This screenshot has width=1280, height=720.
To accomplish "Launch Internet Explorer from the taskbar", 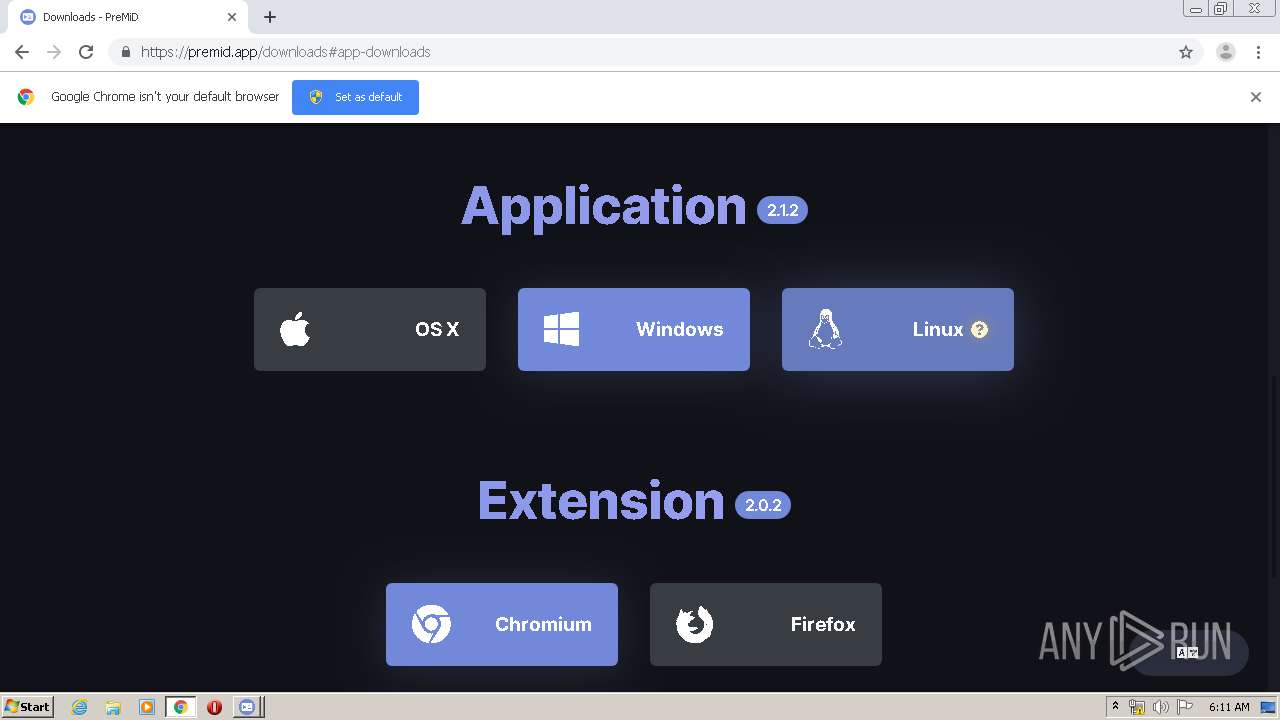I will click(79, 707).
